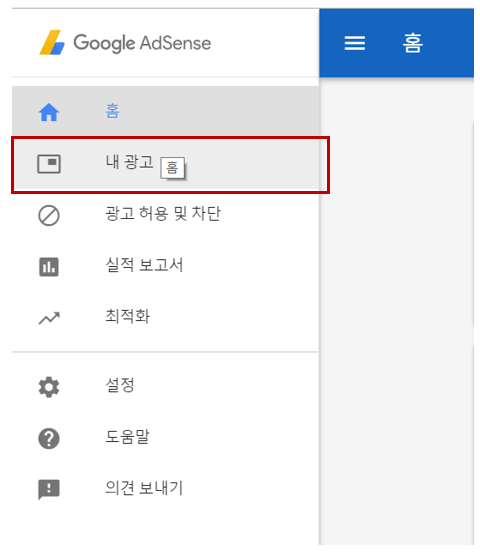Screen dimensions: 480x553
Task: Open the 도움말 help link
Action: (165, 437)
